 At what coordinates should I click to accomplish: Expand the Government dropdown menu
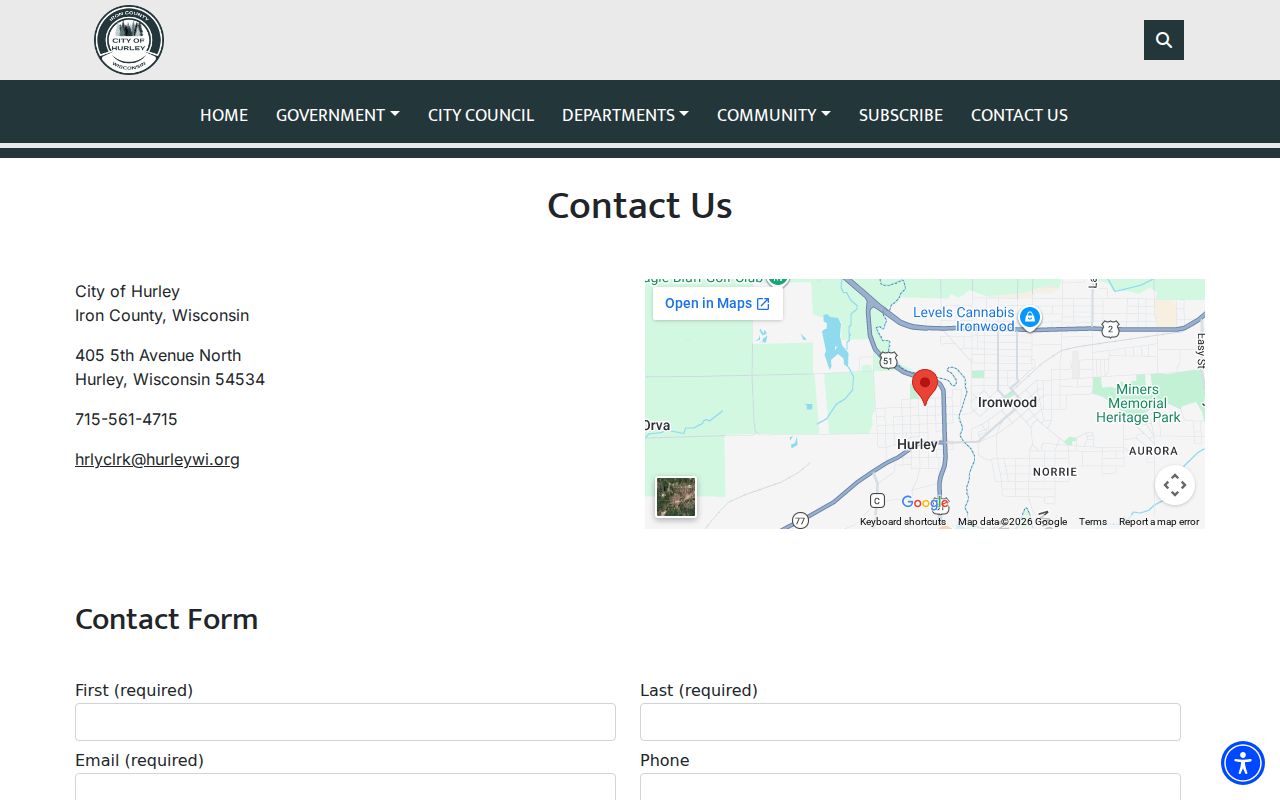pyautogui.click(x=338, y=115)
